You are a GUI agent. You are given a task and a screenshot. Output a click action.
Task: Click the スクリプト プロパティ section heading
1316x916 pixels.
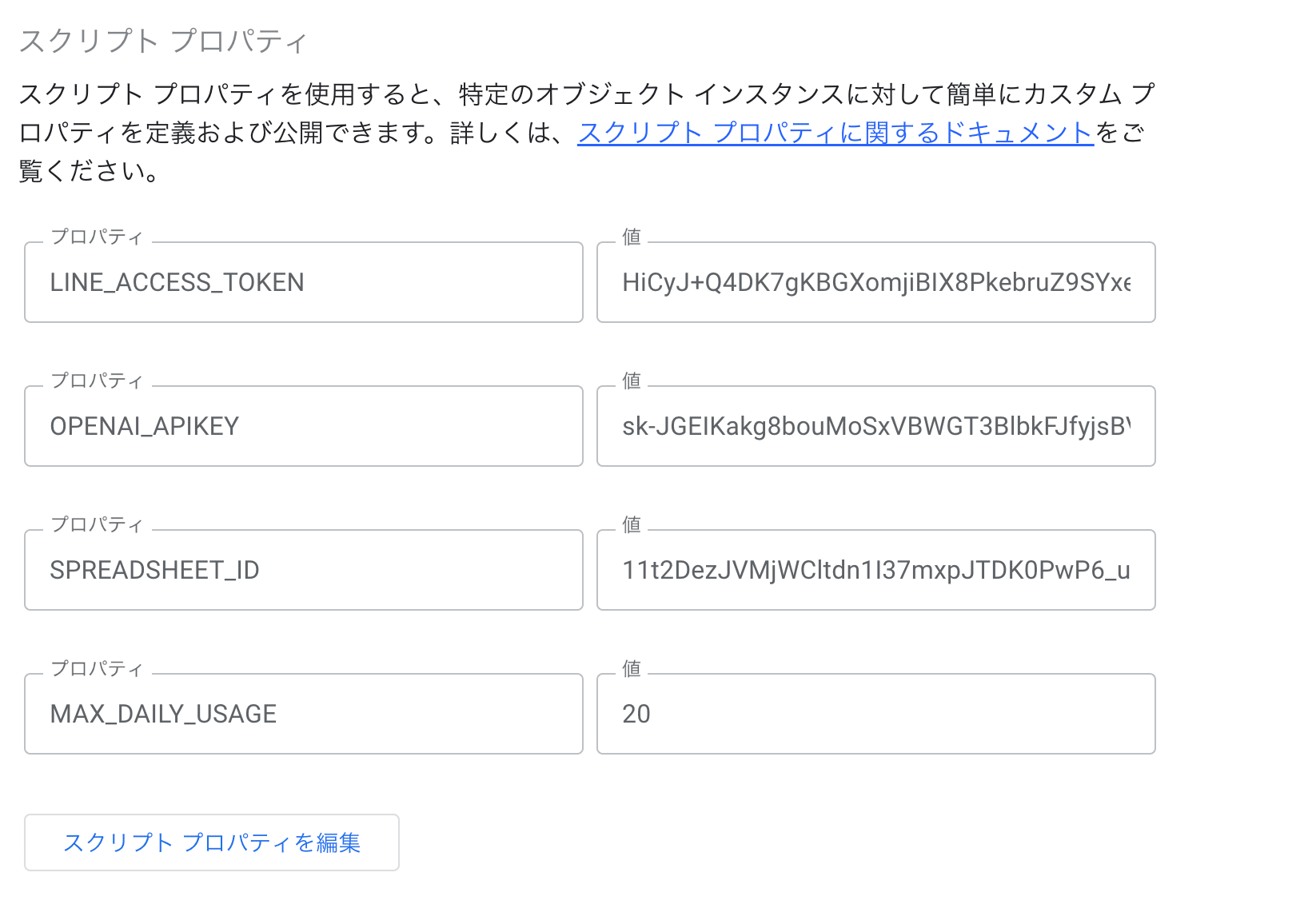click(x=163, y=42)
